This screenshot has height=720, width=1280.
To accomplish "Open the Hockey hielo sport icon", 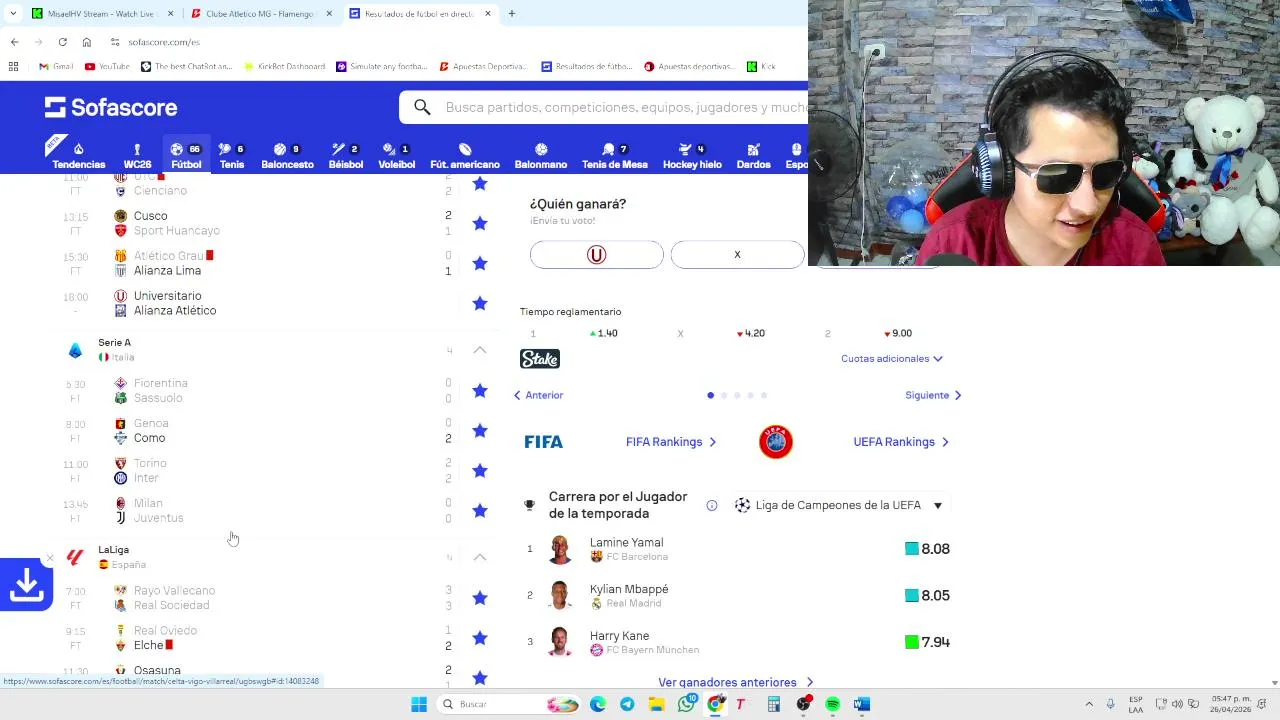I will coord(692,156).
